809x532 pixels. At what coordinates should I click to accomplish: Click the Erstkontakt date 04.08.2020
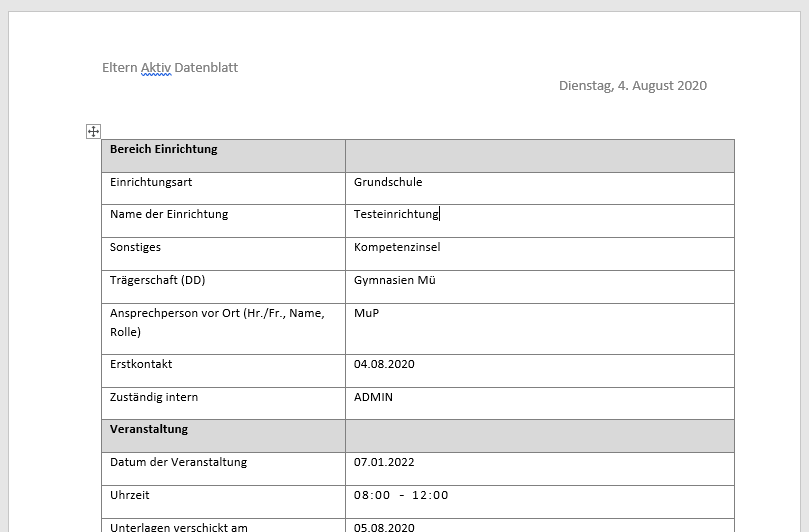point(384,364)
